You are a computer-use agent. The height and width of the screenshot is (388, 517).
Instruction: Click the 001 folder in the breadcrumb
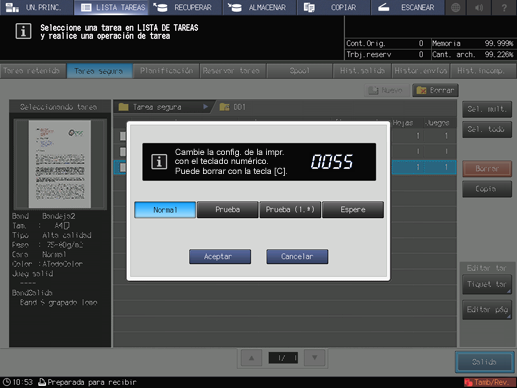coord(233,107)
